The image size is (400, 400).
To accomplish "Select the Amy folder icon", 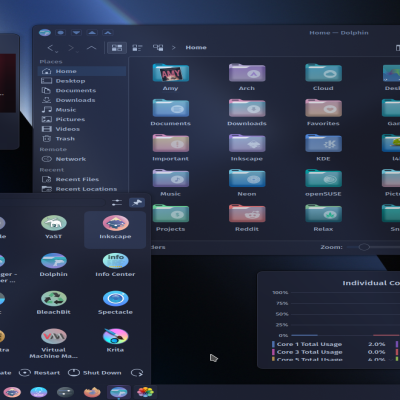I will [171, 73].
